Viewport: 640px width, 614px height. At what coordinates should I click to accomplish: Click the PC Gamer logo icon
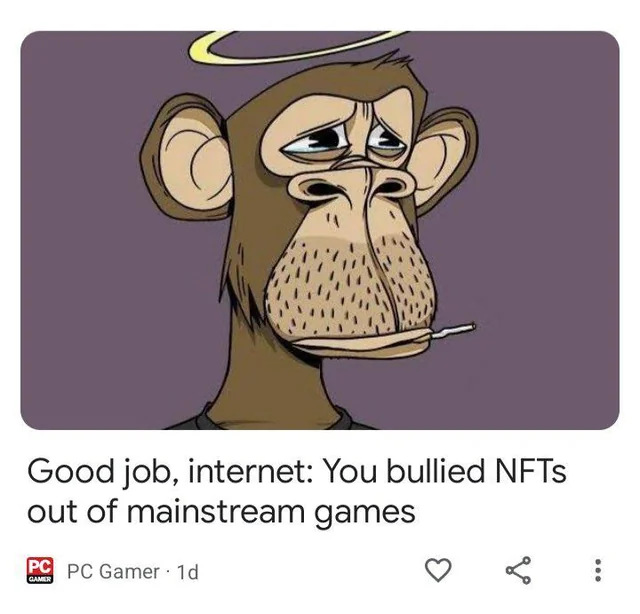[40, 570]
